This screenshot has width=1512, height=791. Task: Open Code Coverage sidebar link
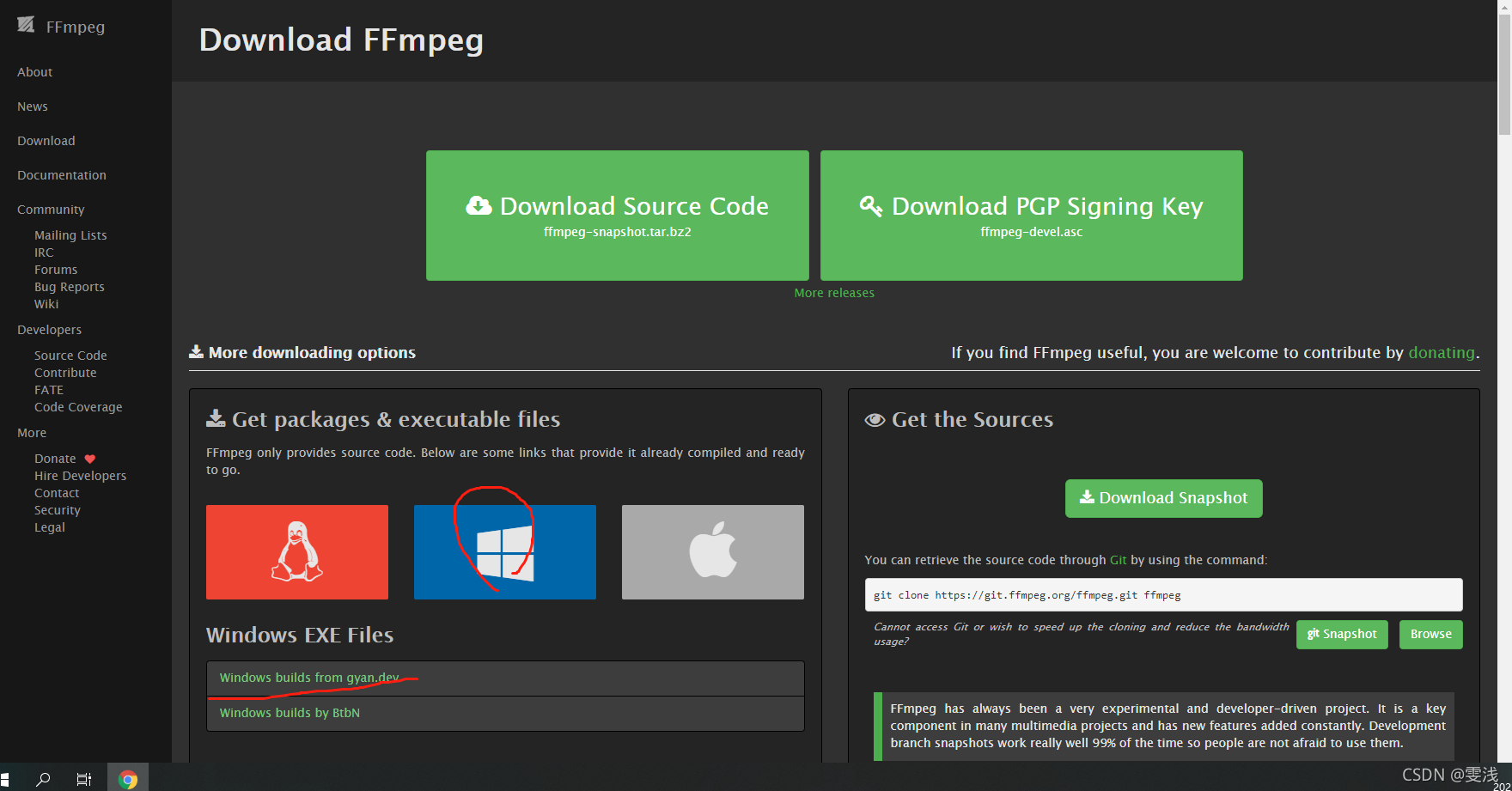78,407
